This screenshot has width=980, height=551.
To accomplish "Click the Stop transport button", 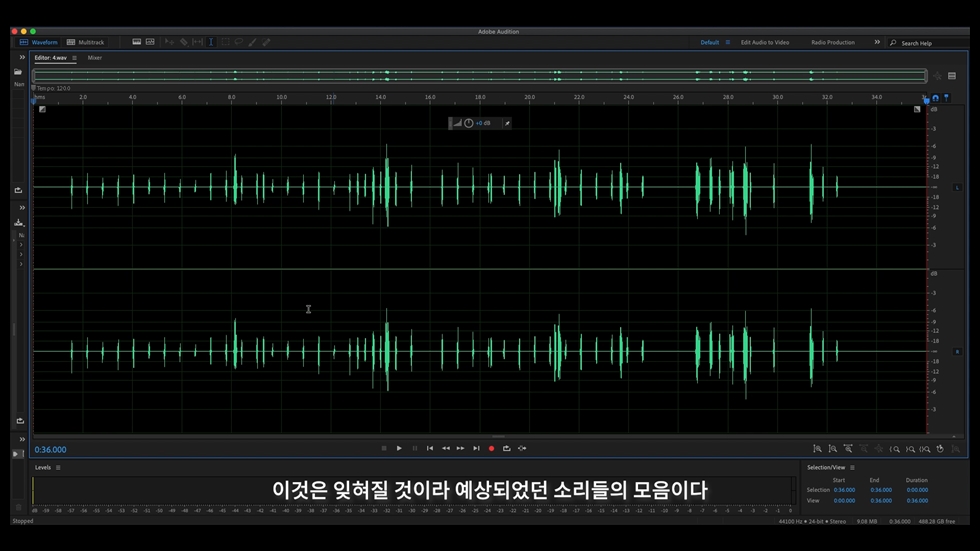I will [384, 448].
